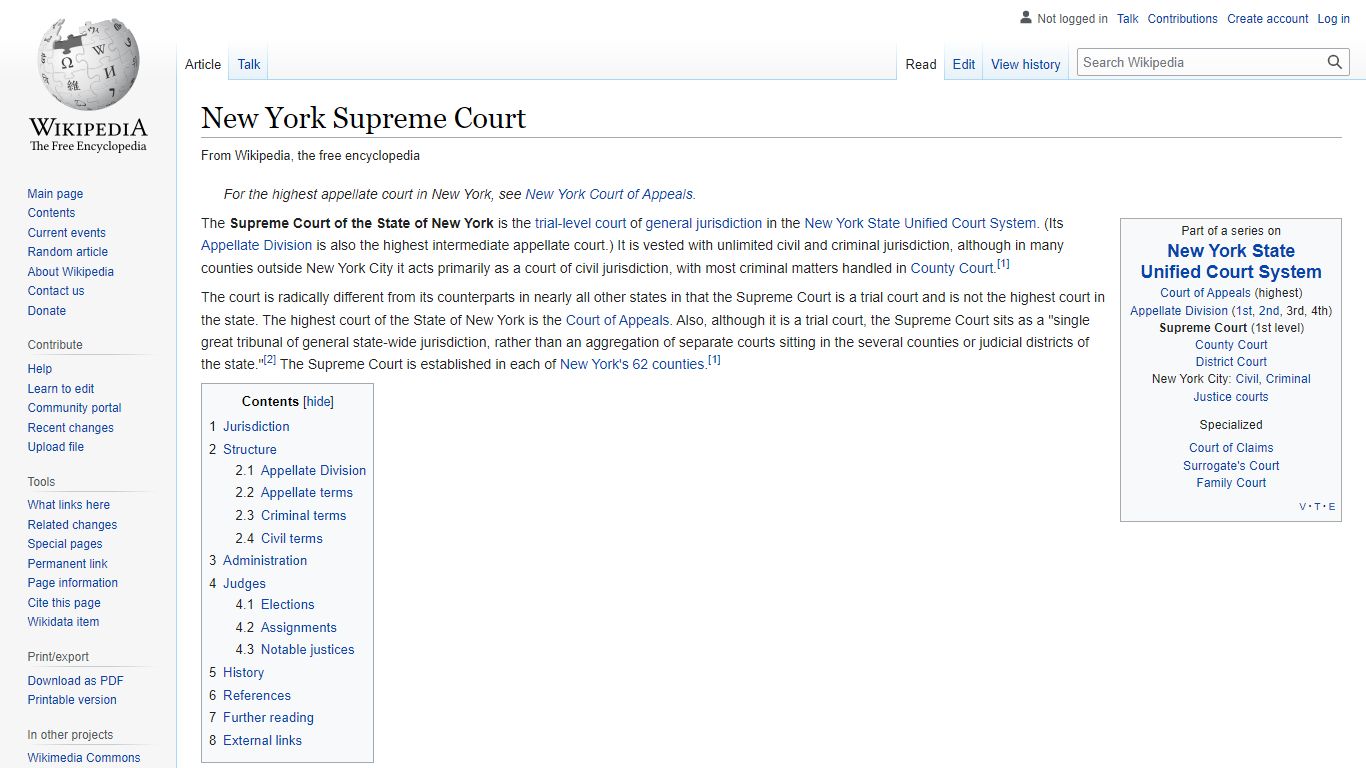Click Permanent link in Tools
1366x768 pixels.
[x=67, y=564]
